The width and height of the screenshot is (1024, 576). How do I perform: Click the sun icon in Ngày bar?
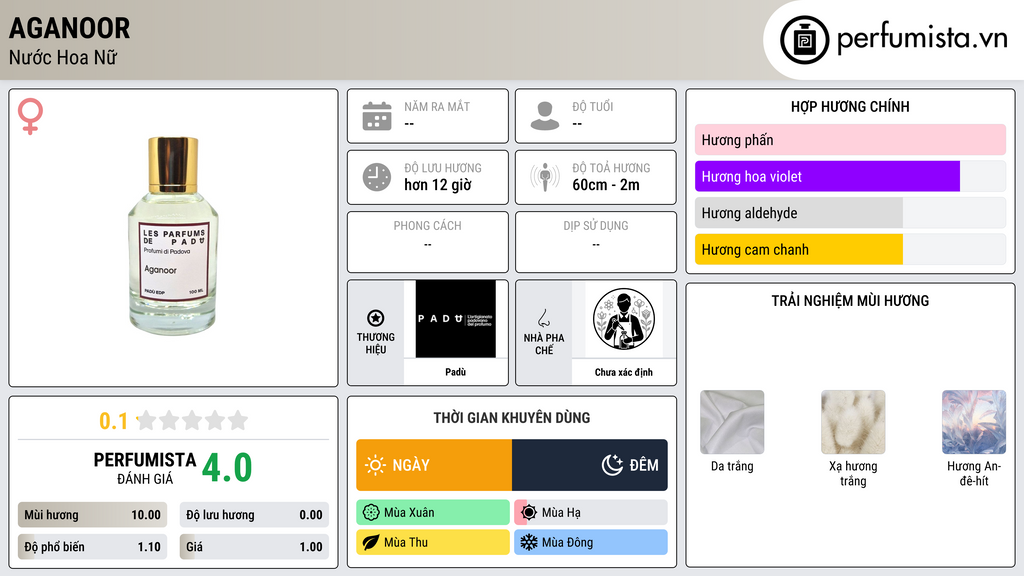[375, 465]
